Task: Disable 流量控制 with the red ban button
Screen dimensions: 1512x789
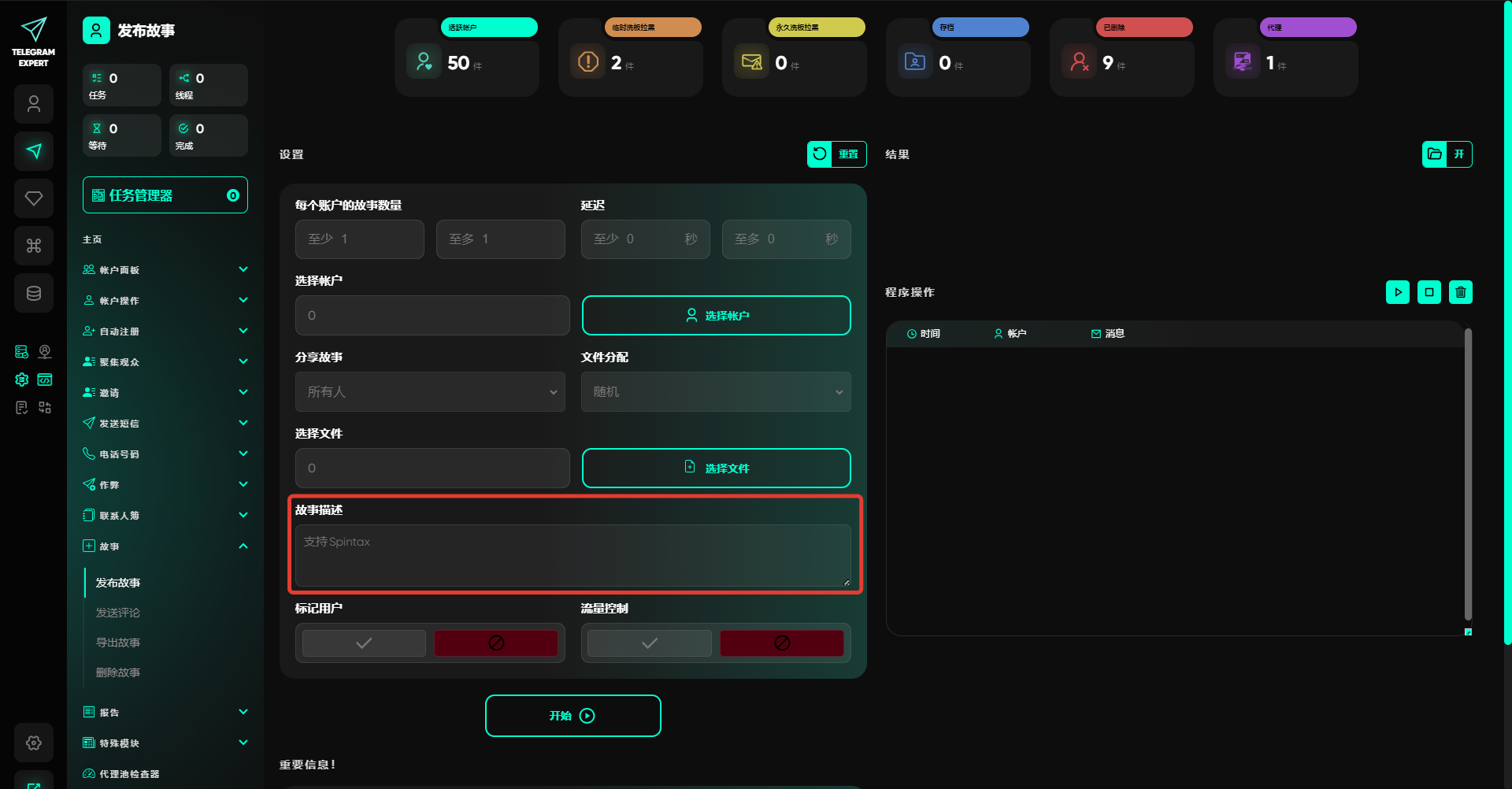Action: click(781, 643)
